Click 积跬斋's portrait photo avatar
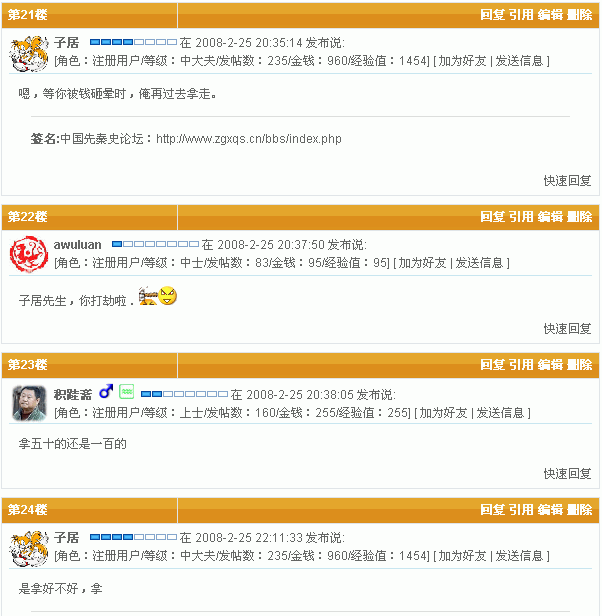The width and height of the screenshot is (602, 616). pos(29,403)
